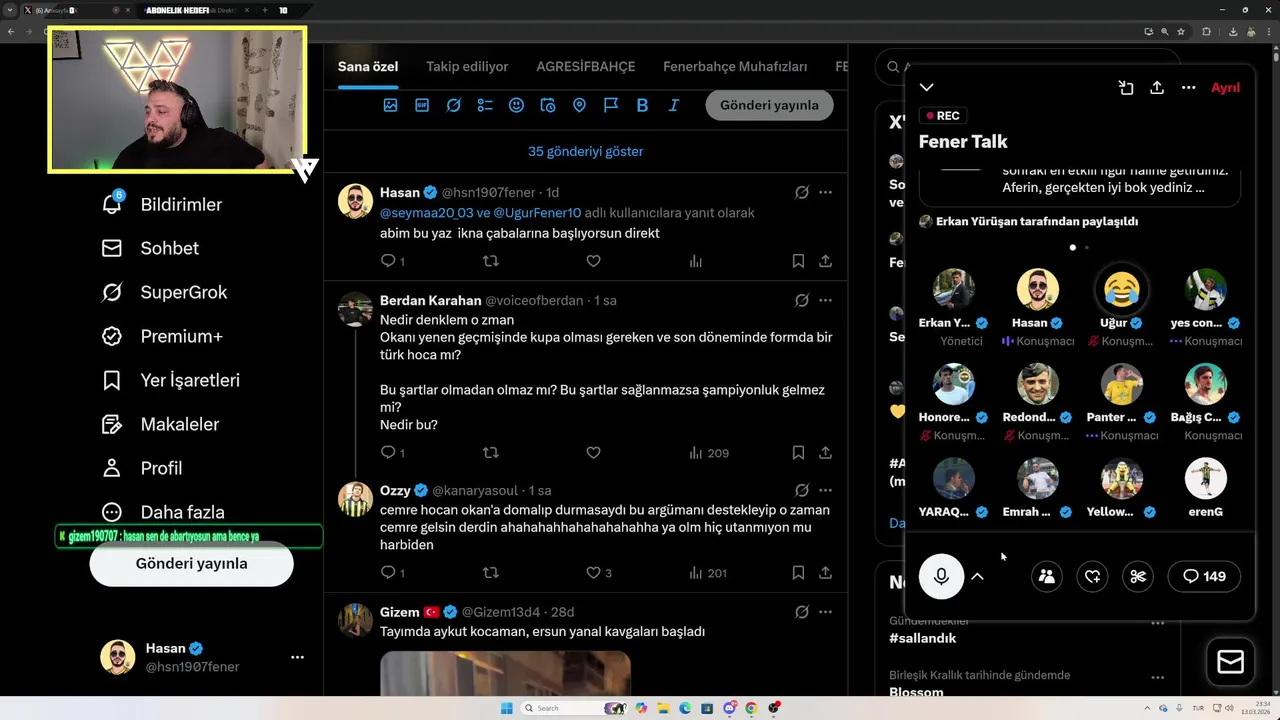Repost Ozzy's post
The image size is (1280, 720).
click(x=490, y=573)
